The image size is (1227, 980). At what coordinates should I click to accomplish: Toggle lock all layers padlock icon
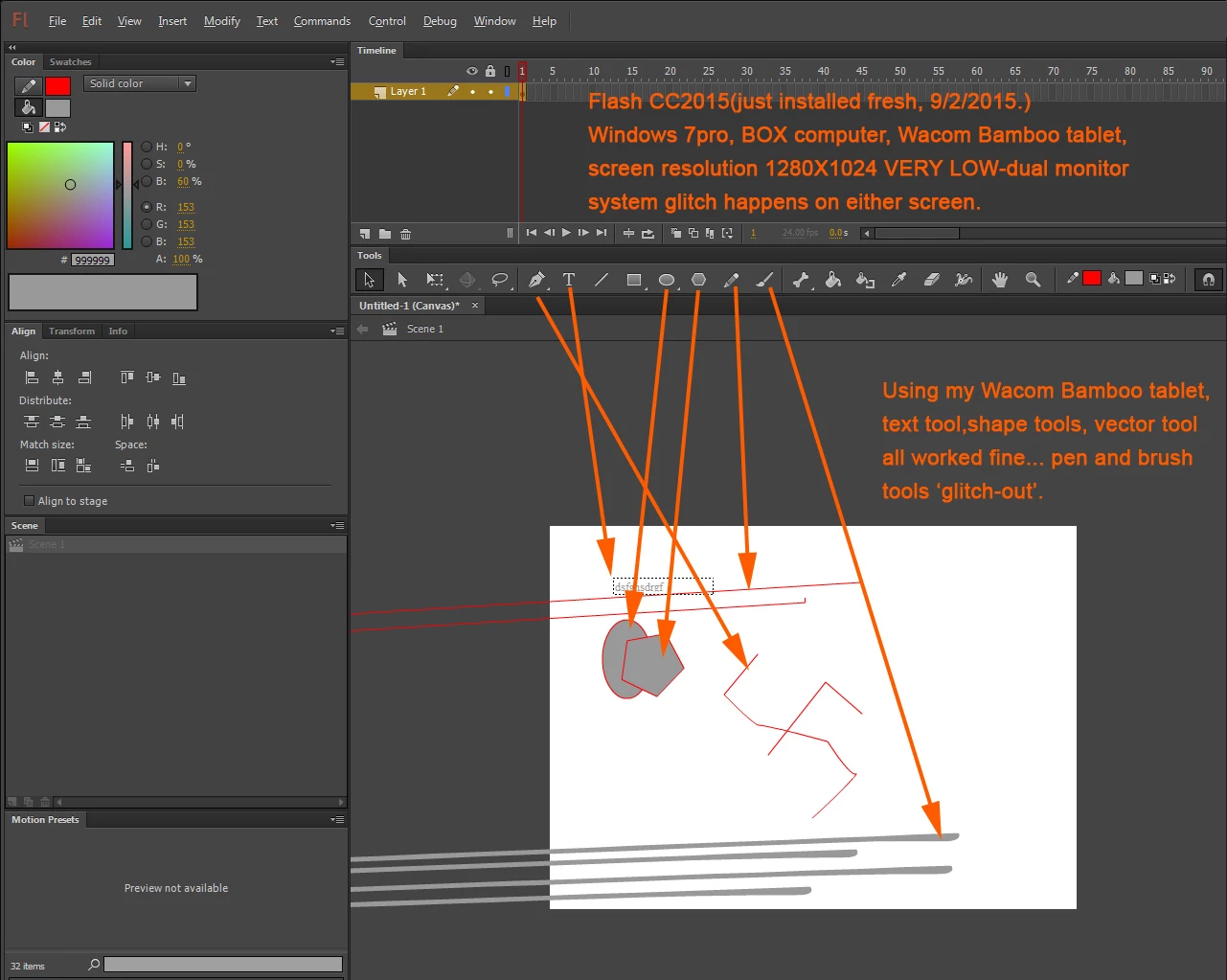click(x=490, y=71)
